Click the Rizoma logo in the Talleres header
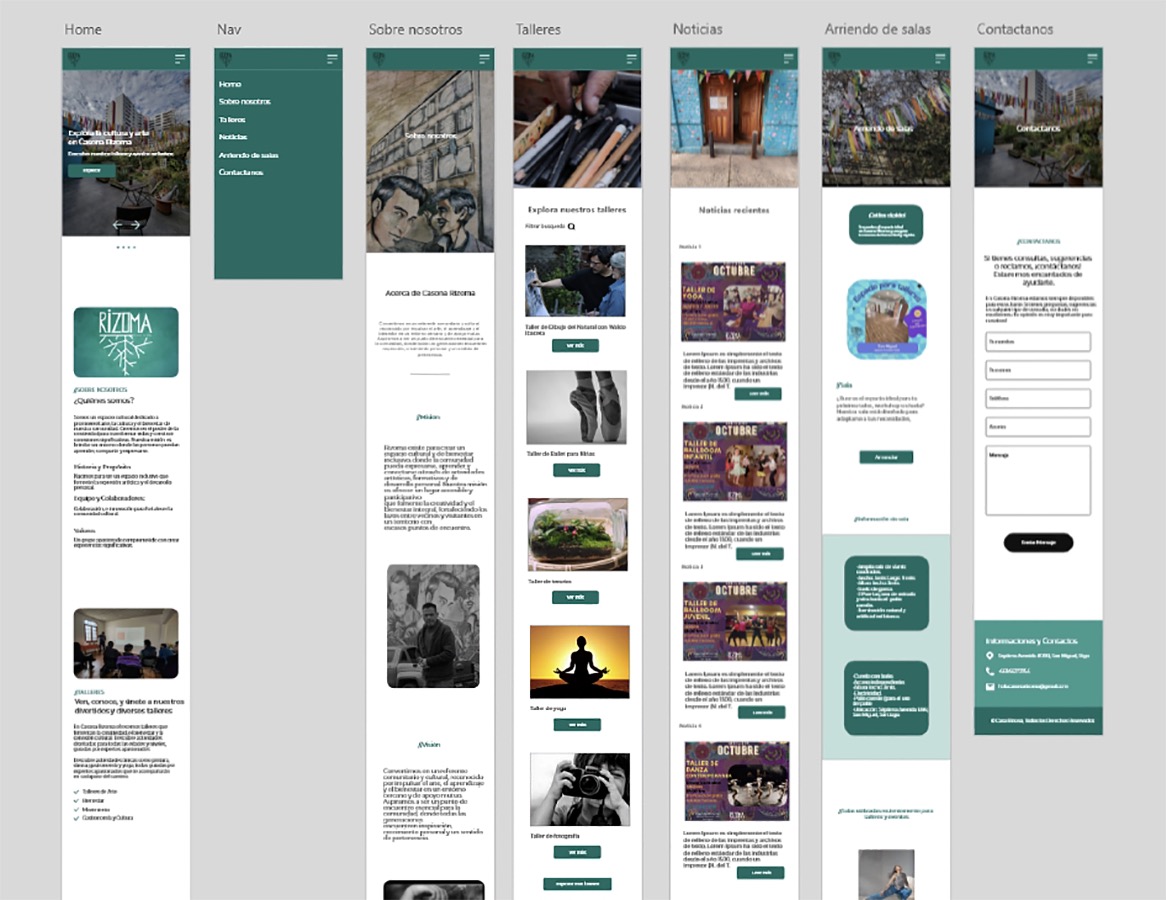The image size is (1166, 900). (528, 57)
